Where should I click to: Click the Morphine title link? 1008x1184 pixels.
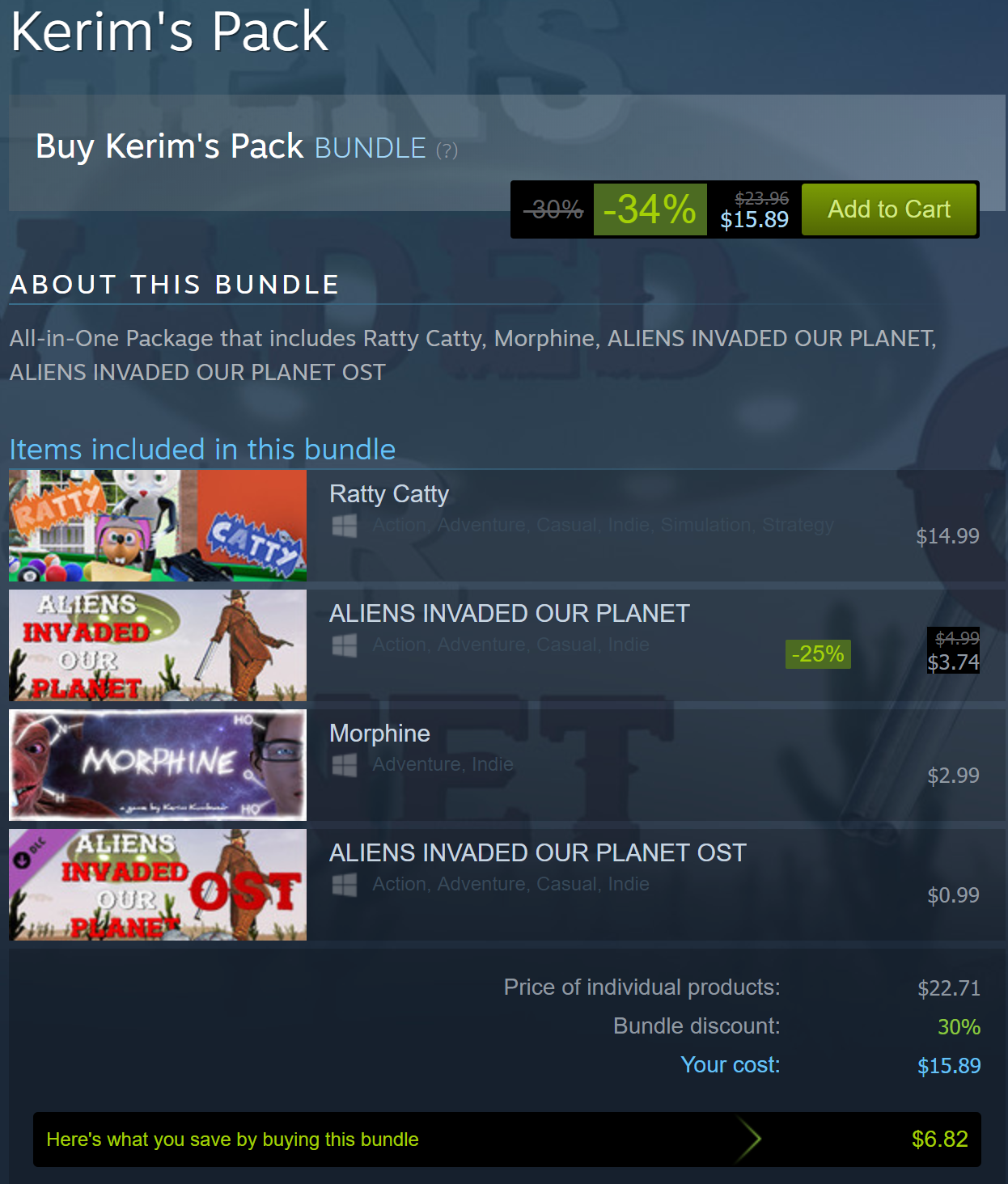tap(379, 734)
